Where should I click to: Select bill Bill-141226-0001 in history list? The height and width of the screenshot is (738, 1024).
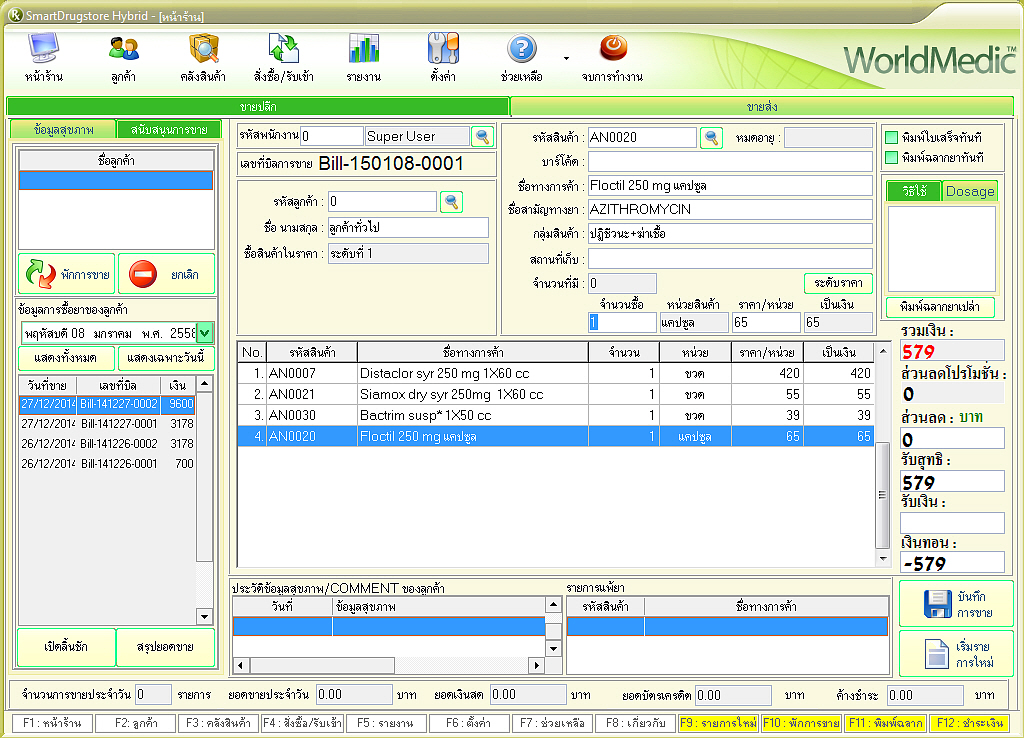pos(107,464)
